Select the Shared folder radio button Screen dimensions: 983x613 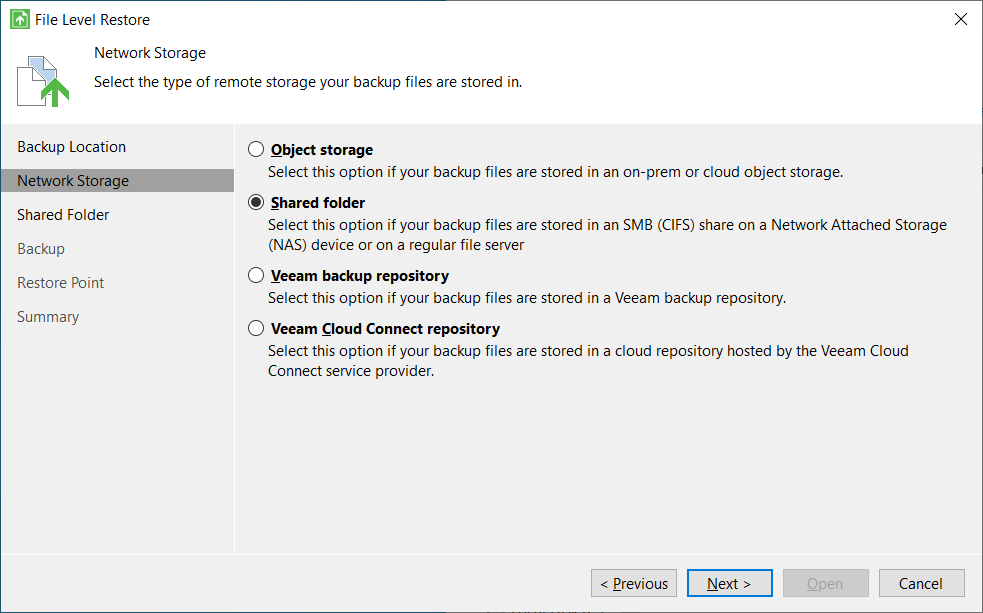pos(256,202)
